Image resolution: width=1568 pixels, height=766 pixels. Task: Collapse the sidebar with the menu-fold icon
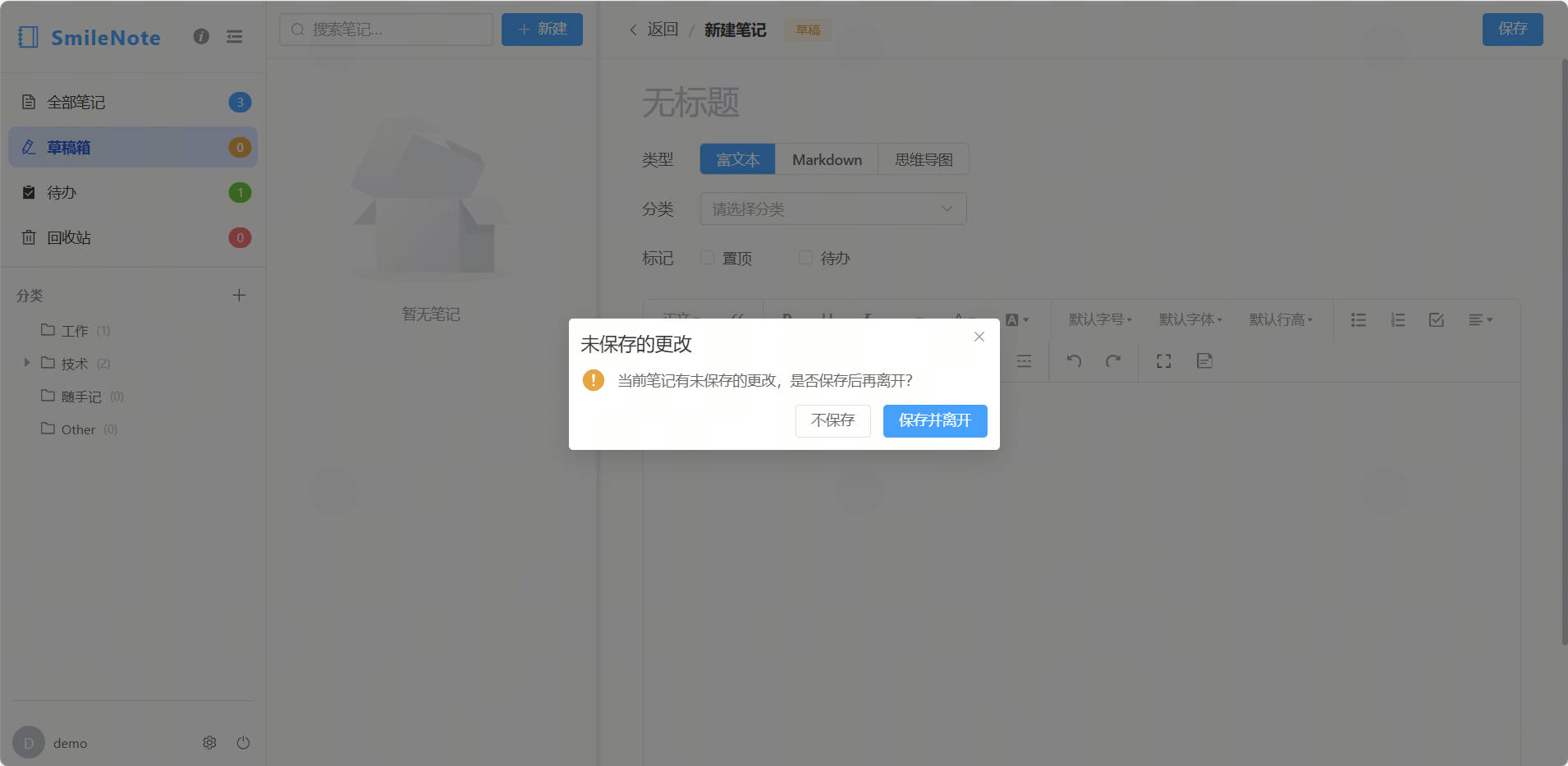point(235,36)
